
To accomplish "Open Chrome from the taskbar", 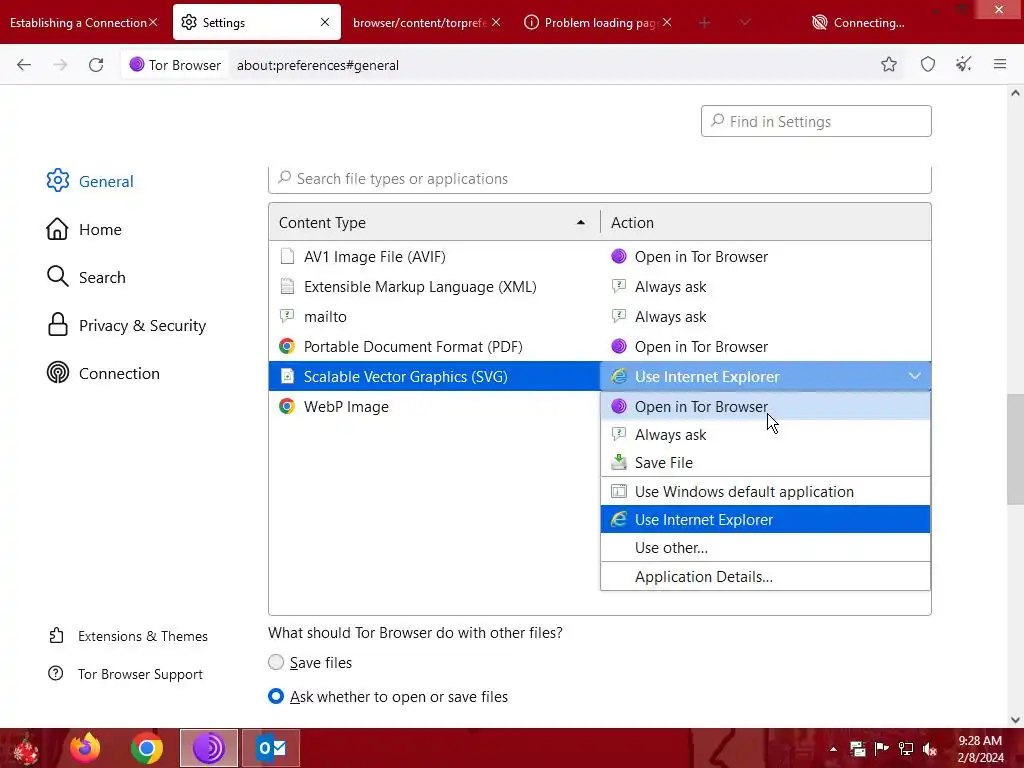I will point(147,748).
